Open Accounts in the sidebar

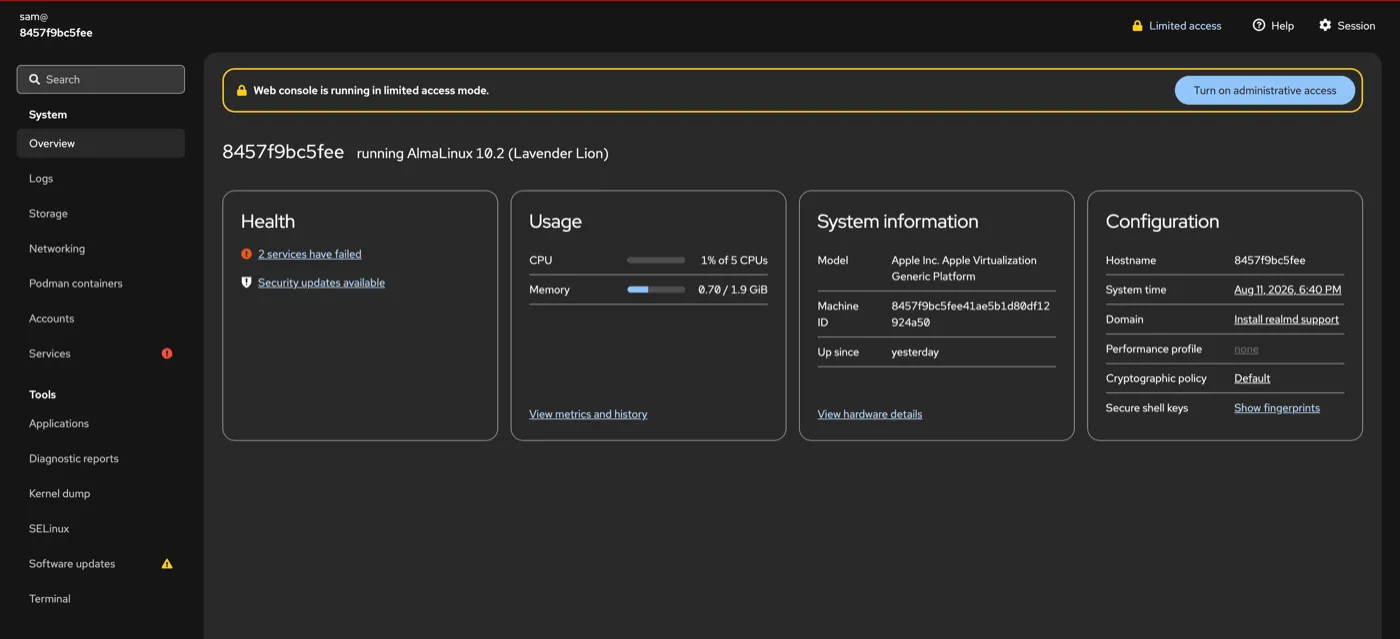pyautogui.click(x=101, y=318)
